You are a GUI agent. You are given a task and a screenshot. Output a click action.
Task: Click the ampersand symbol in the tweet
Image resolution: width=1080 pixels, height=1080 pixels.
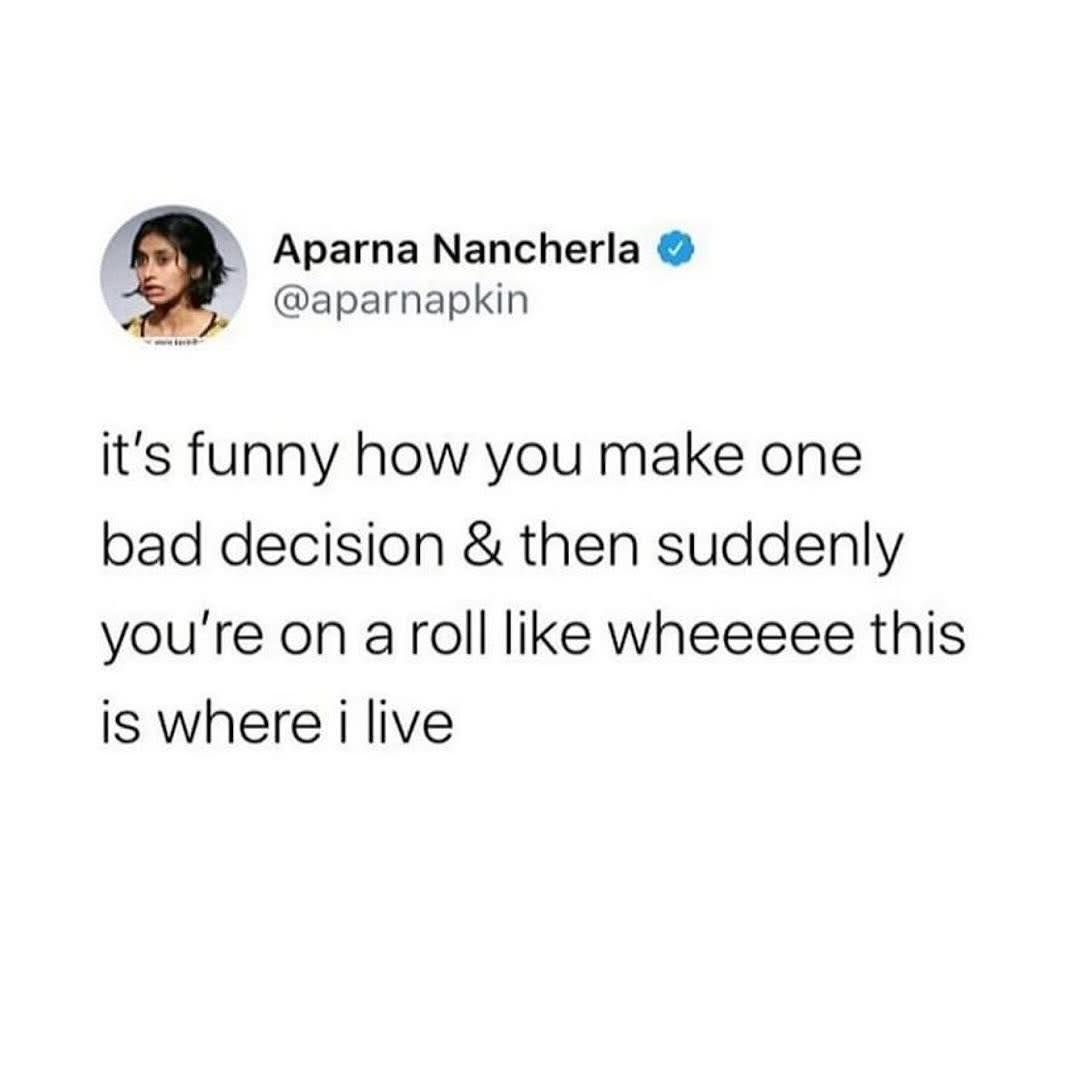pyautogui.click(x=483, y=546)
